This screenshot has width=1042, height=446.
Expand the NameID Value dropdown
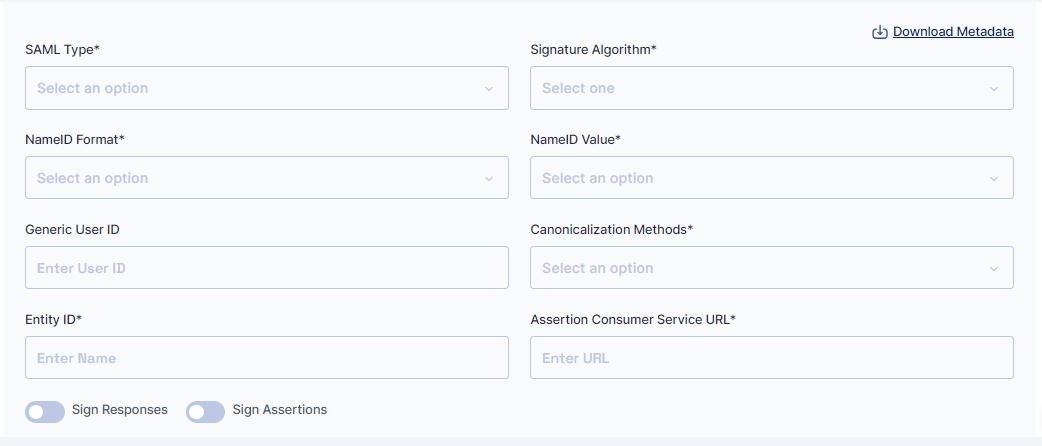pyautogui.click(x=772, y=177)
